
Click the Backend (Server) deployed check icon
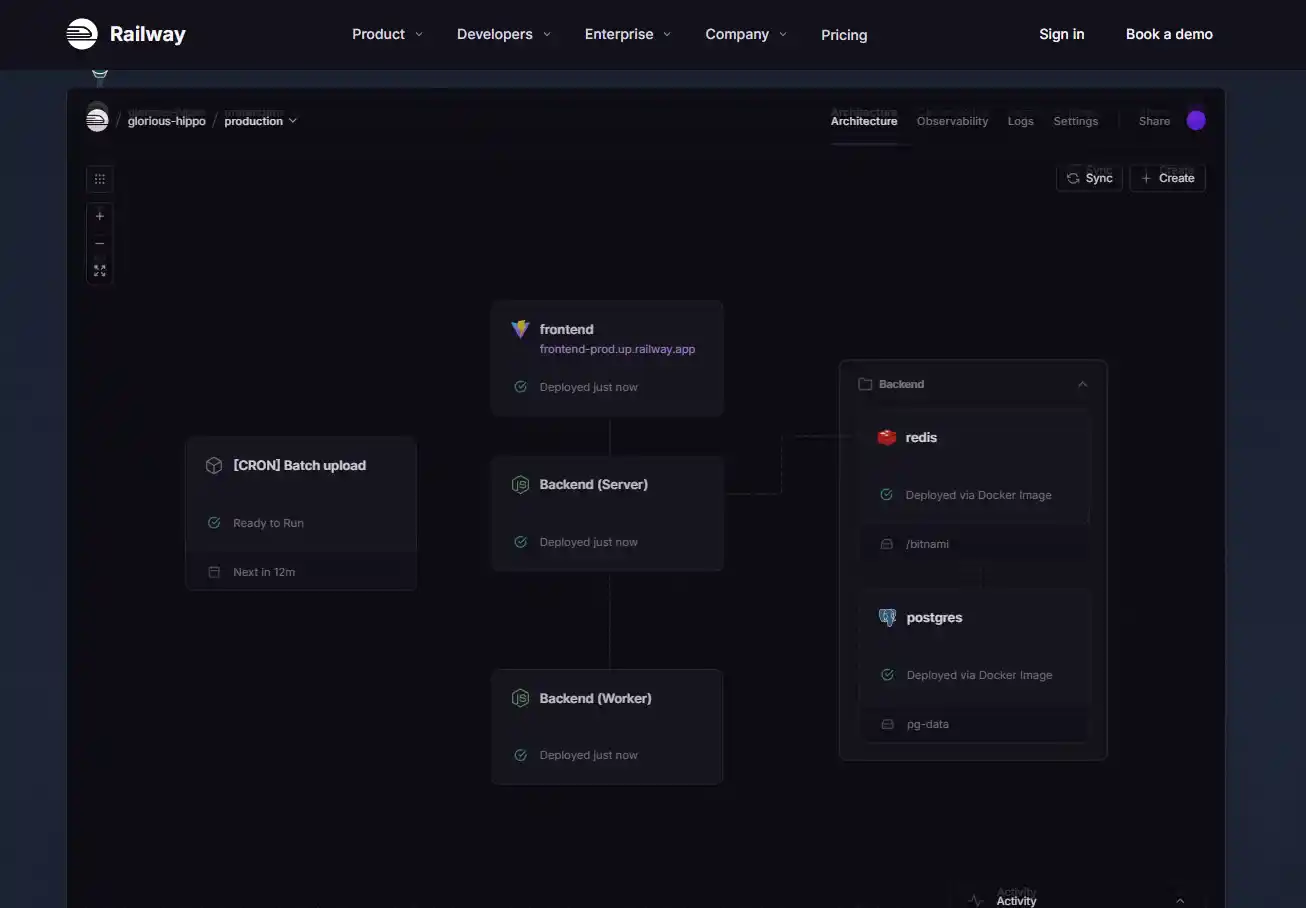[520, 542]
